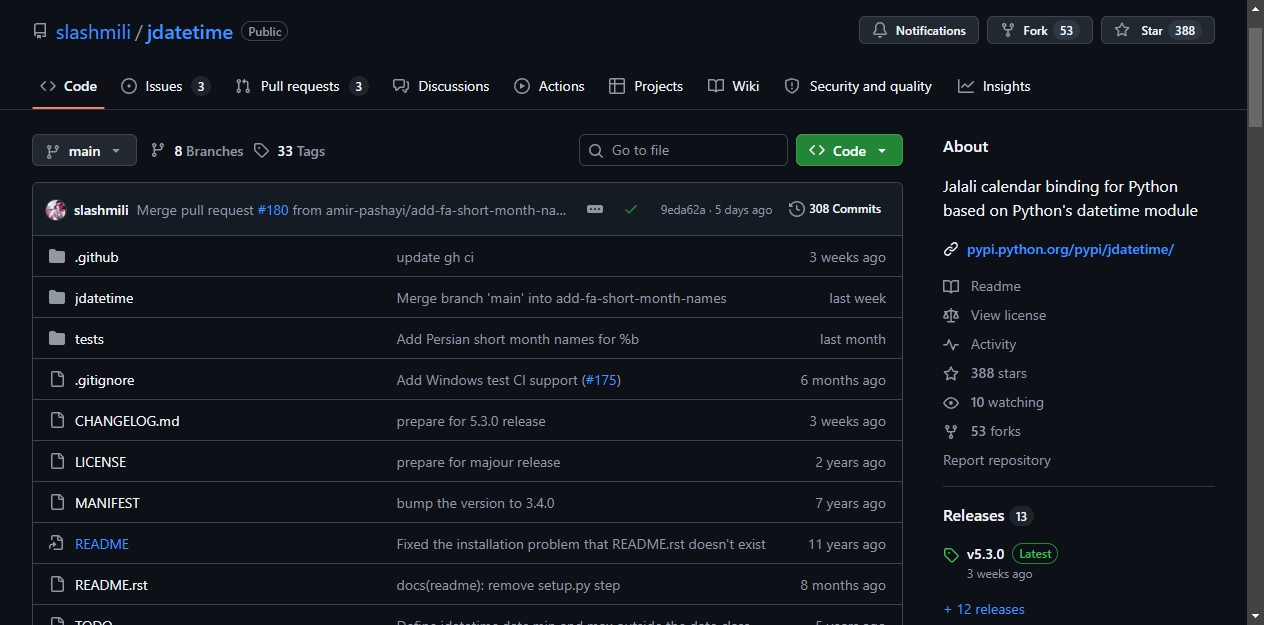1264x625 pixels.
Task: Open the Actions tab
Action: (x=549, y=86)
